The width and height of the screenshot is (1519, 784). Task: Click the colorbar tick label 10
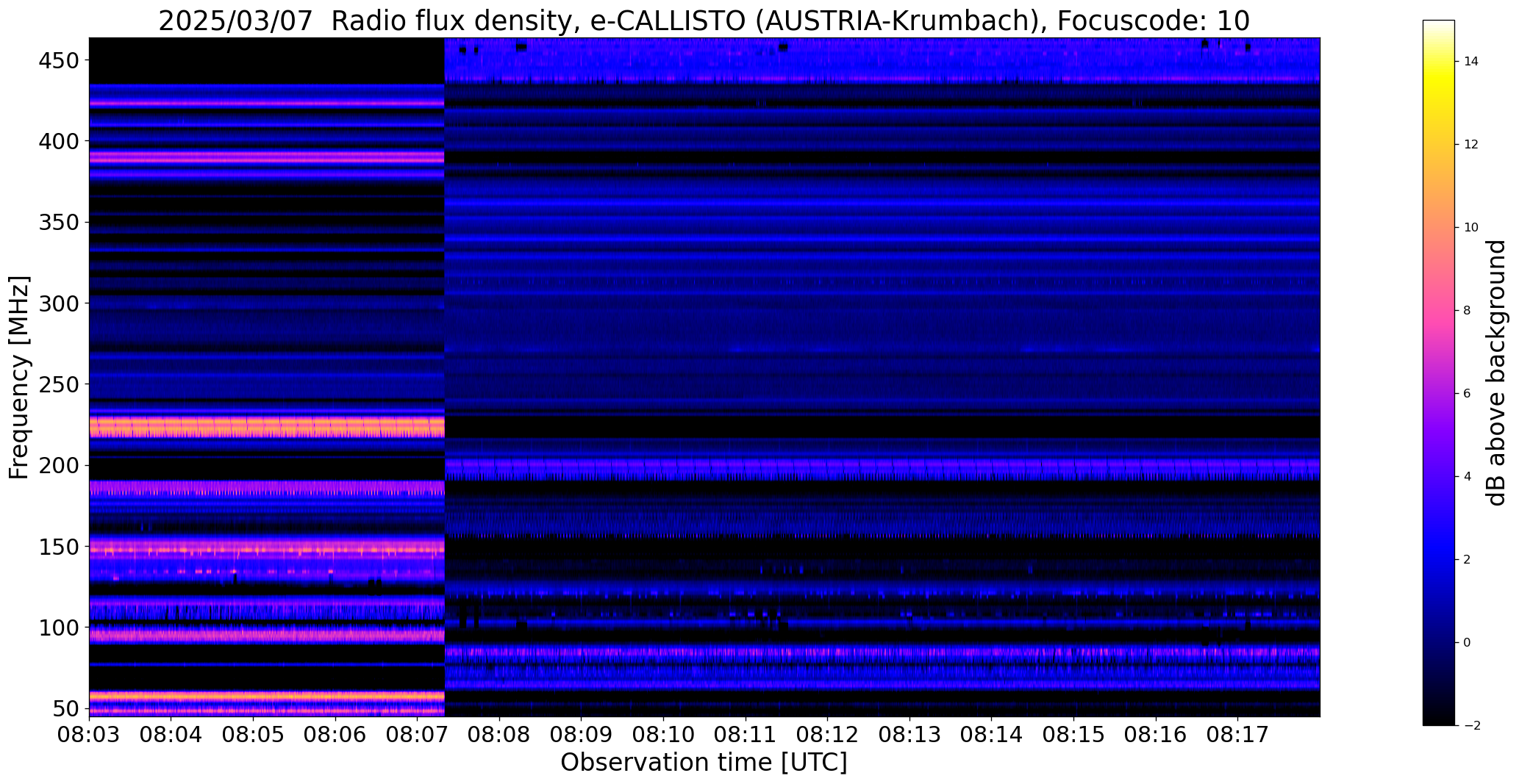click(1471, 228)
